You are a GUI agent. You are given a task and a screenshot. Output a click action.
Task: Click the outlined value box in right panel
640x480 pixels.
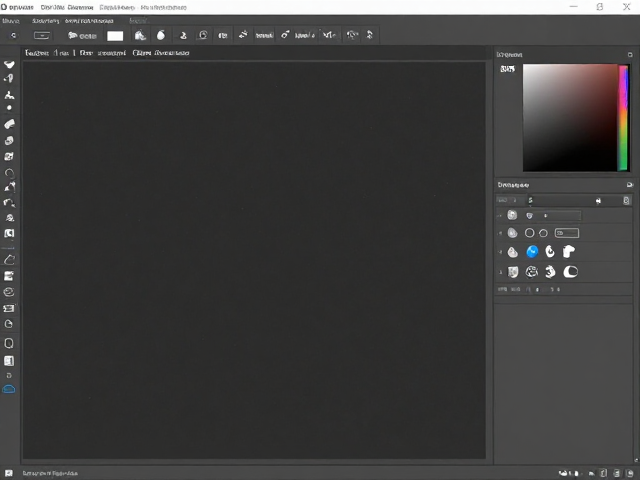(x=567, y=233)
